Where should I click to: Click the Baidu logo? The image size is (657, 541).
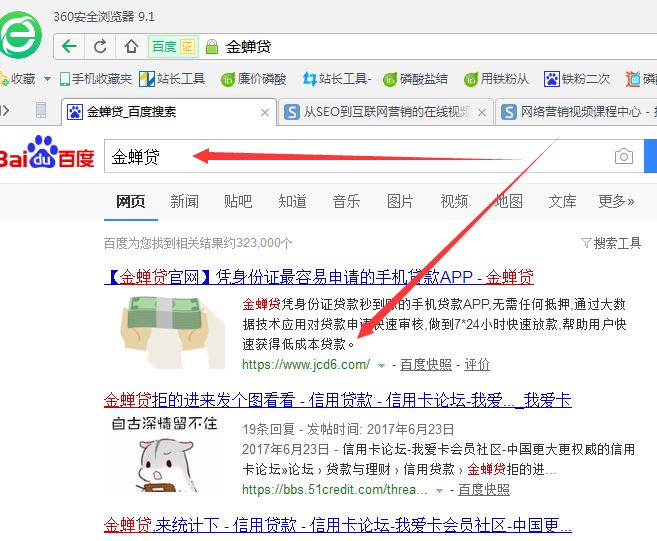(x=47, y=157)
